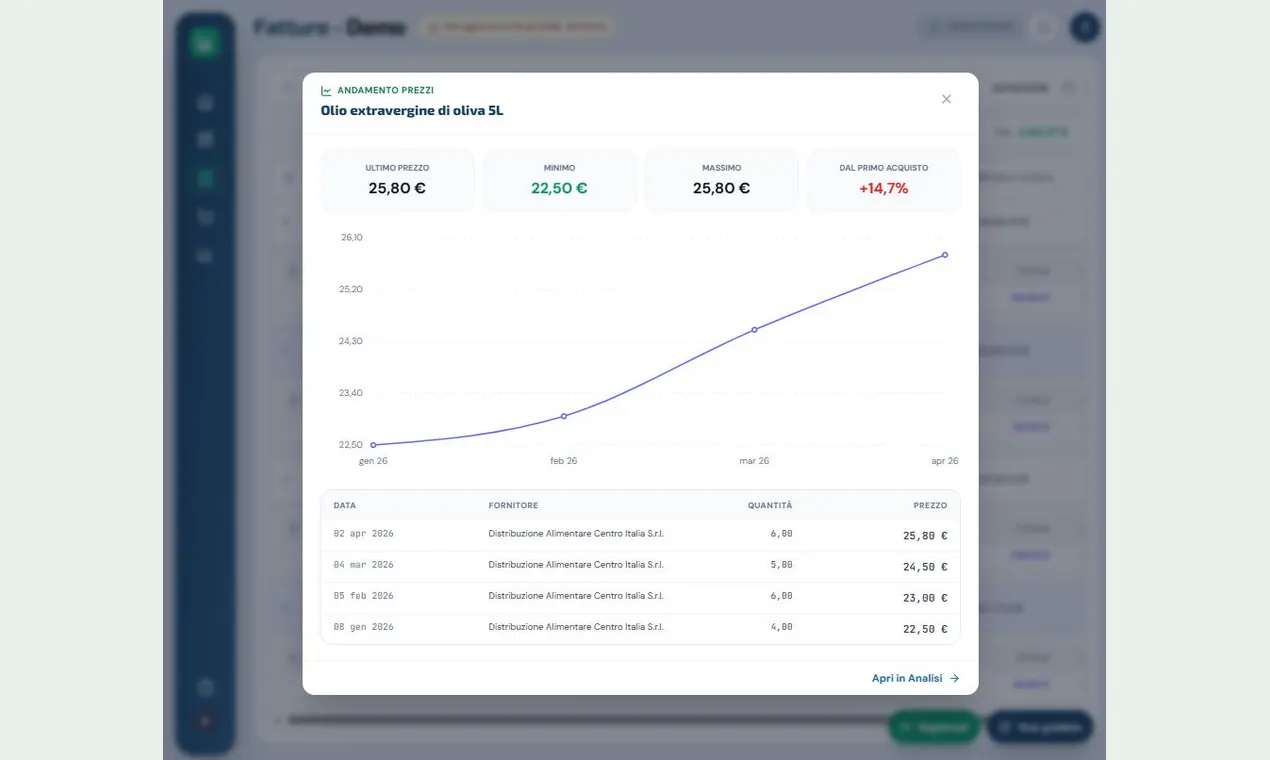Click the Minimo card showing 22,50 €
Image resolution: width=1270 pixels, height=760 pixels.
click(559, 180)
